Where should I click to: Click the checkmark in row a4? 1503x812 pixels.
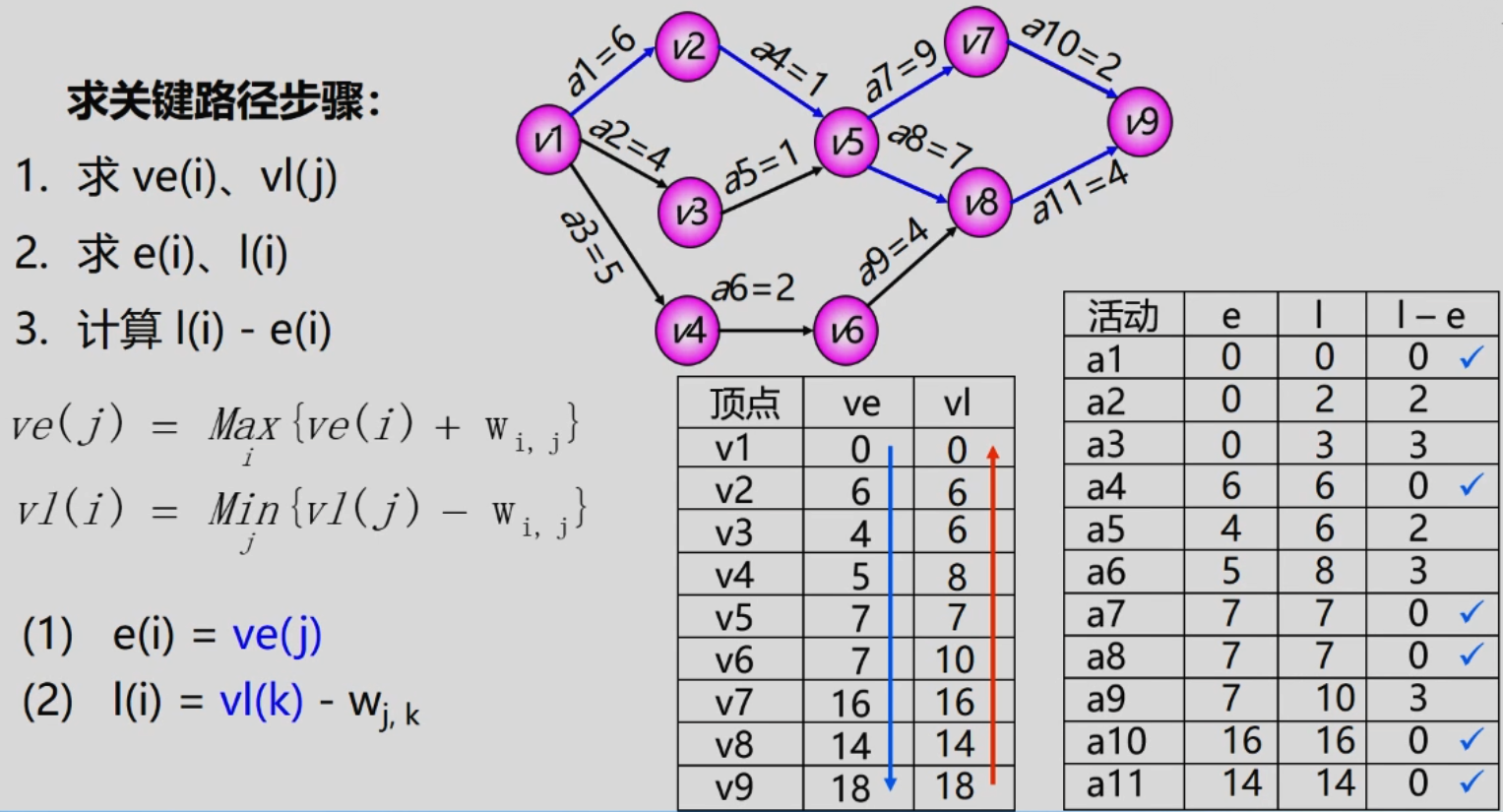coord(1472,484)
